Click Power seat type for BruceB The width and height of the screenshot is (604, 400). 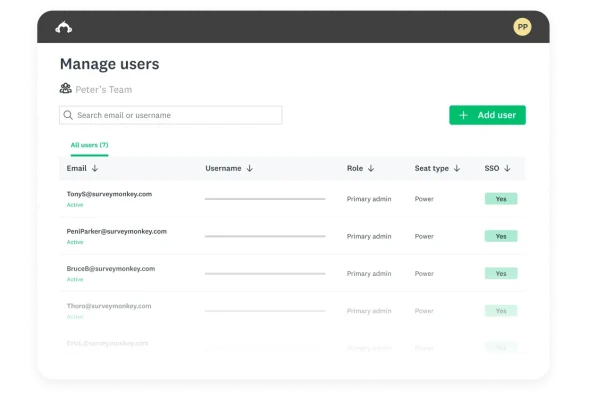[424, 274]
